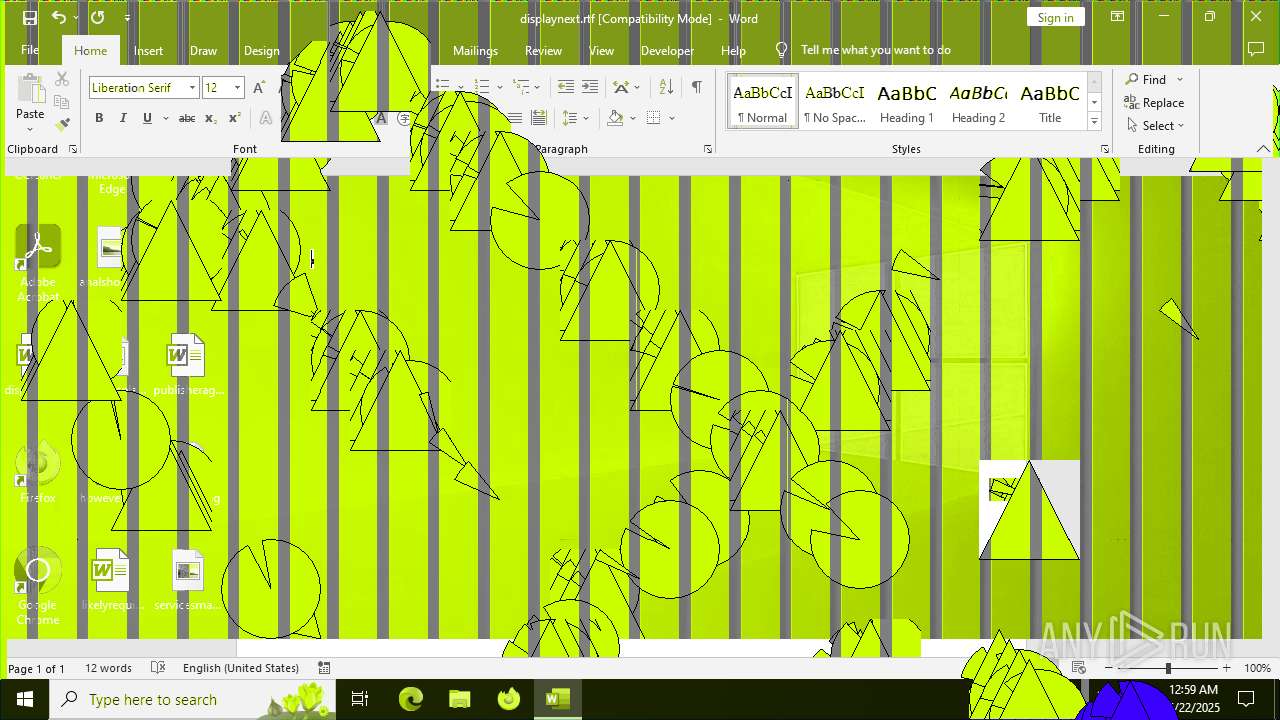Click Tell me what you want to do
Screen dimensions: 1280x720
[875, 50]
